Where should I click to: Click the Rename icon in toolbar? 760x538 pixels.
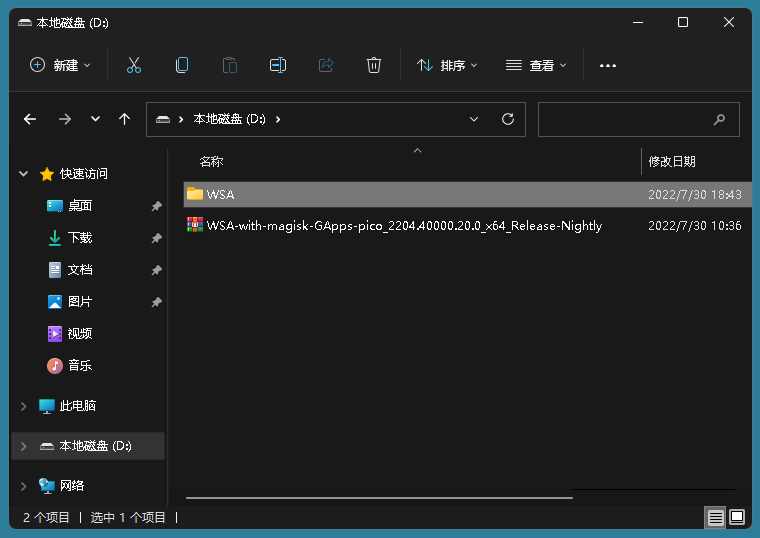(278, 65)
